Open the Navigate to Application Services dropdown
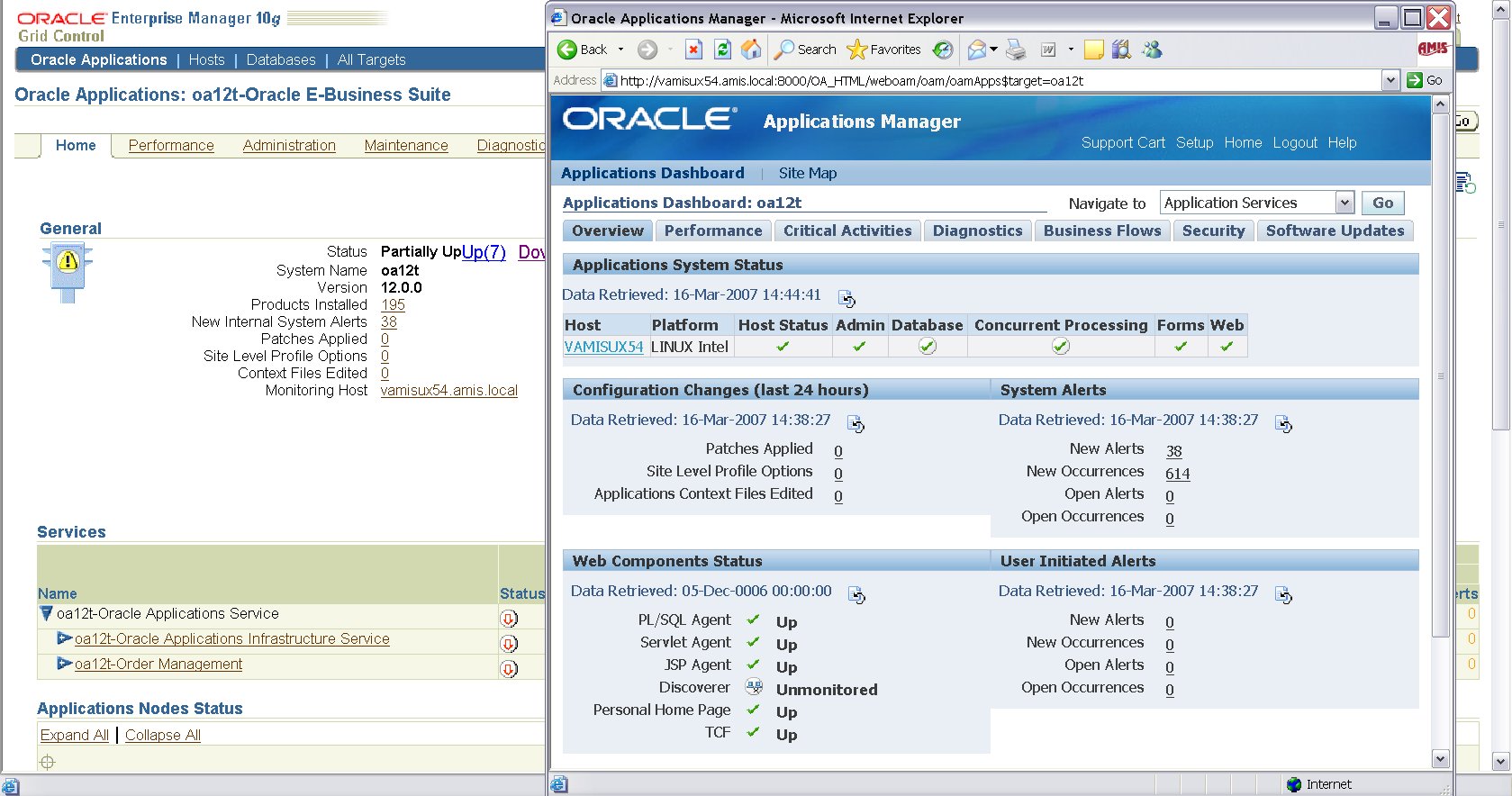The height and width of the screenshot is (796, 1512). (x=1345, y=203)
